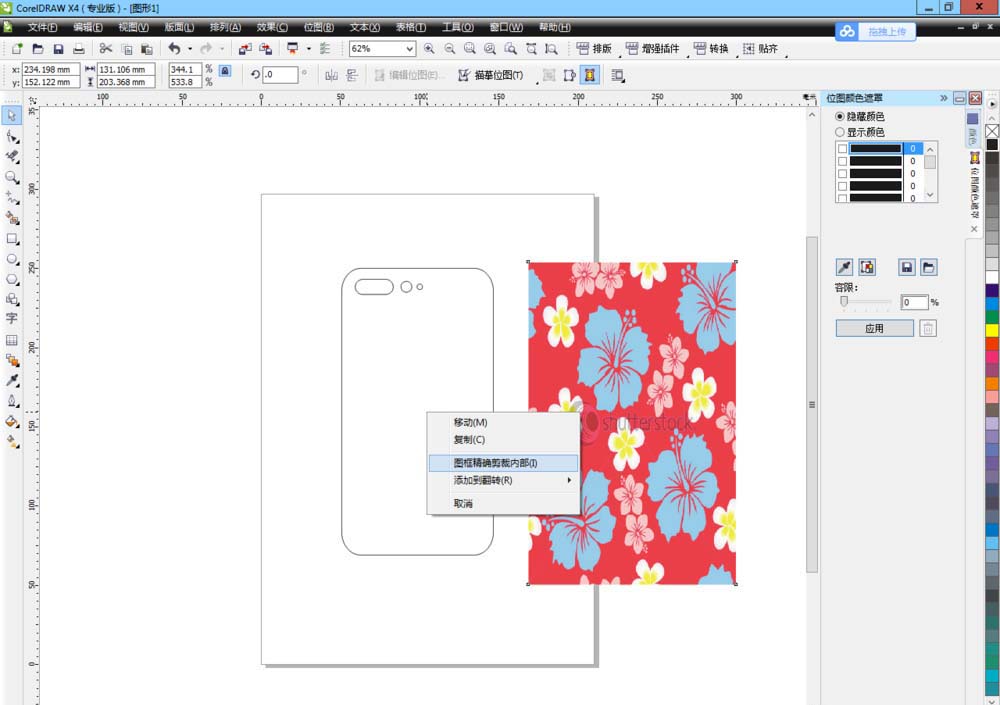Viewport: 1000px width, 705px height.
Task: Click the Open mask folder icon in docker
Action: tap(929, 267)
